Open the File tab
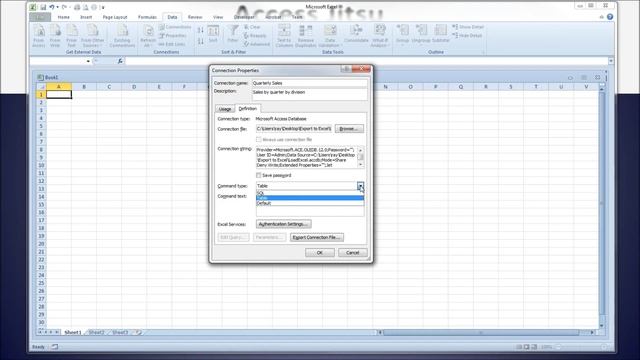640x360 pixels. pos(40,17)
